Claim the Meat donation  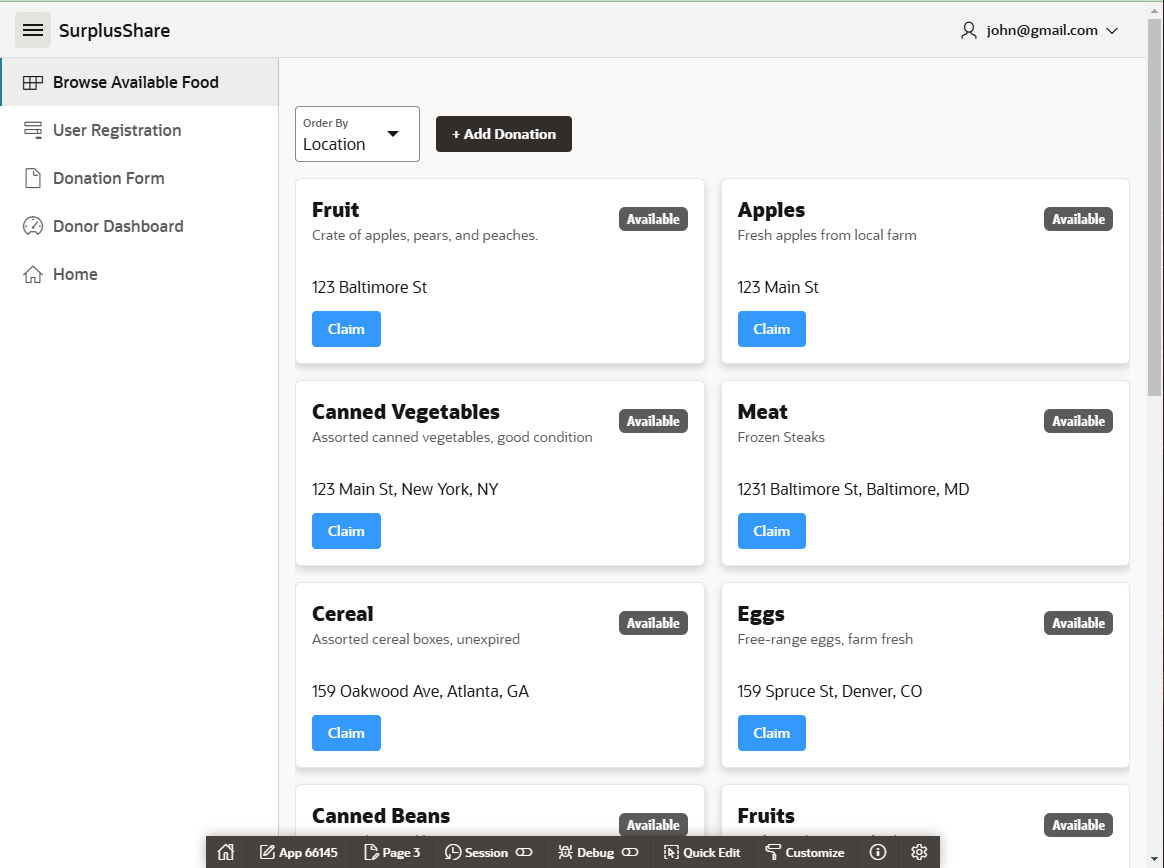[x=771, y=531]
